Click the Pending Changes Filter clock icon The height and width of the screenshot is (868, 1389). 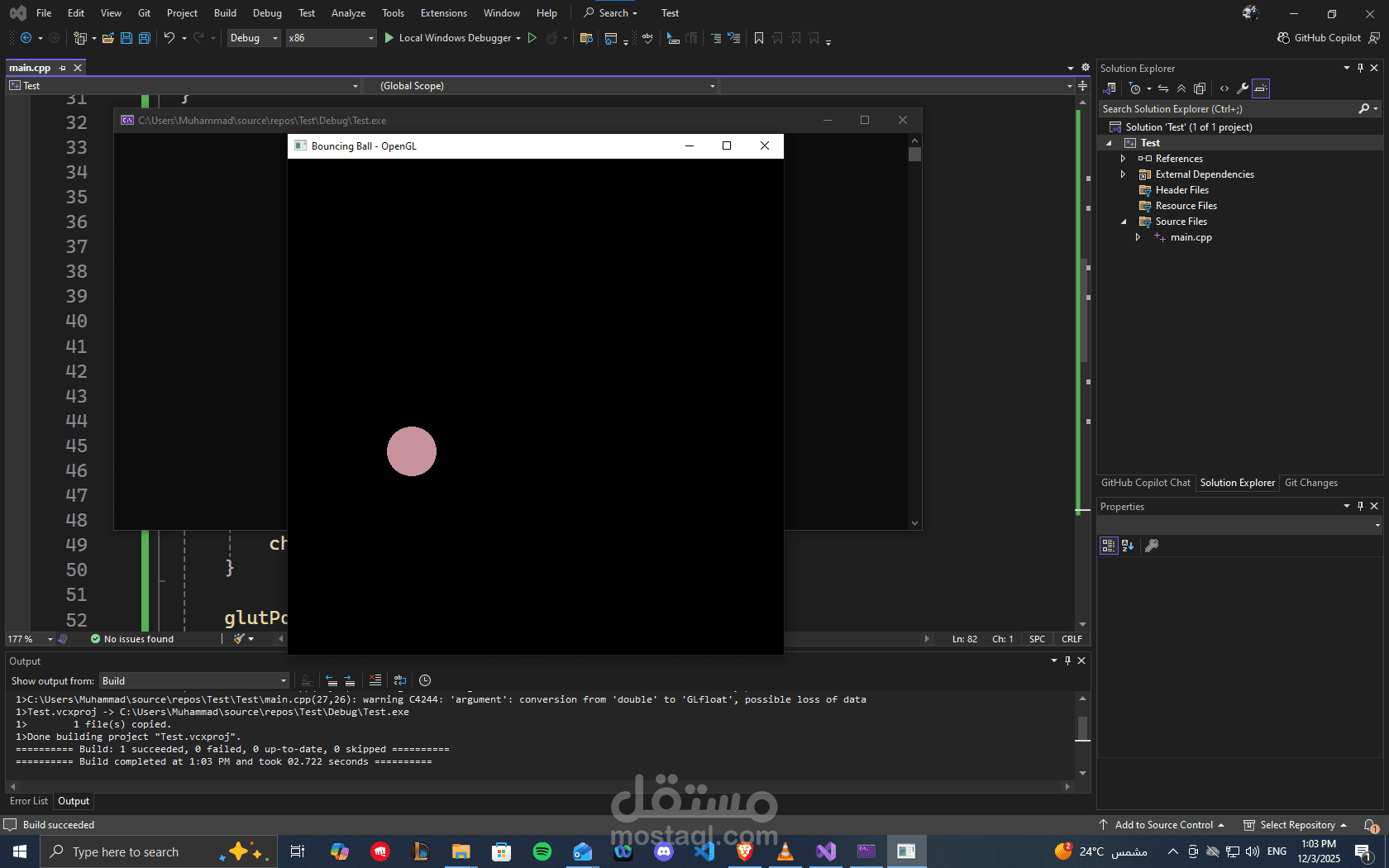[1135, 88]
